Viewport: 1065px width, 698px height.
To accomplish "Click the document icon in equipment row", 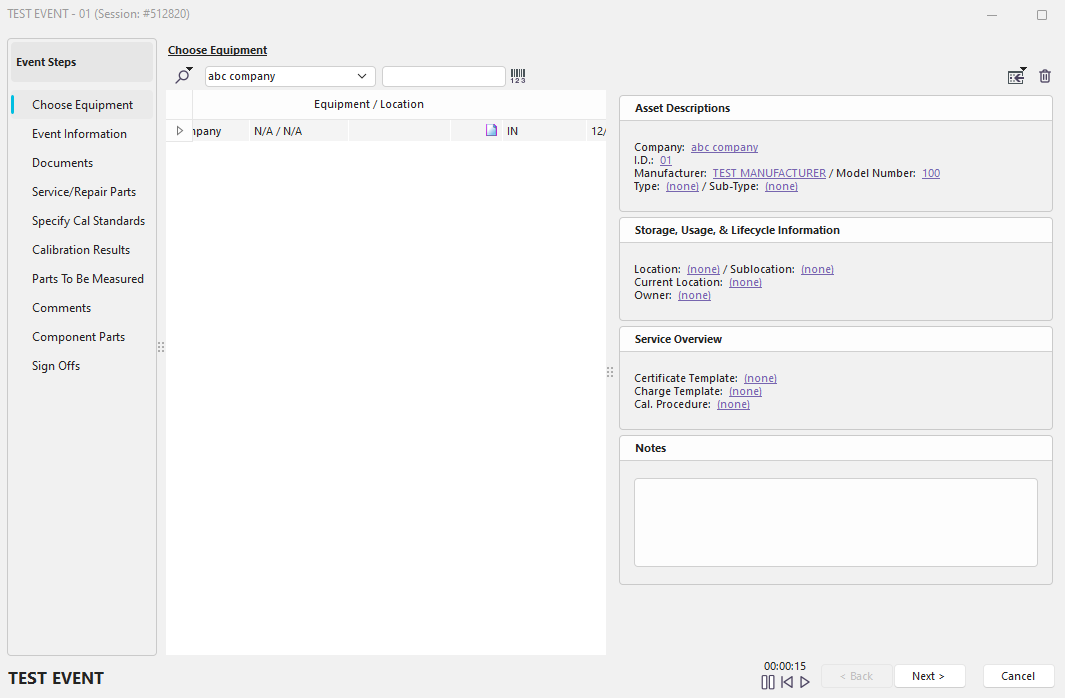I will click(x=491, y=131).
